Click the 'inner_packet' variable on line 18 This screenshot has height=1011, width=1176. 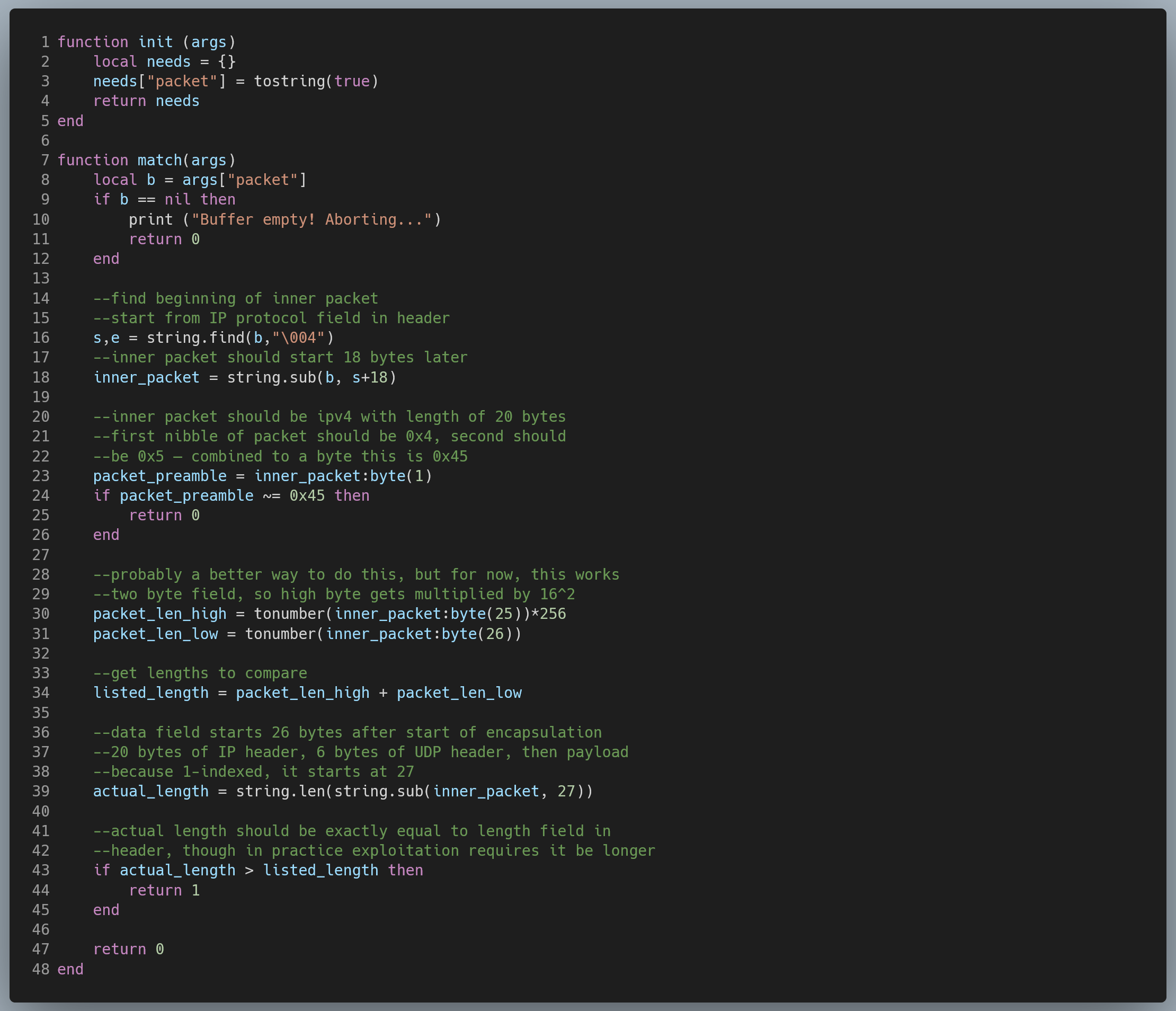tap(146, 377)
